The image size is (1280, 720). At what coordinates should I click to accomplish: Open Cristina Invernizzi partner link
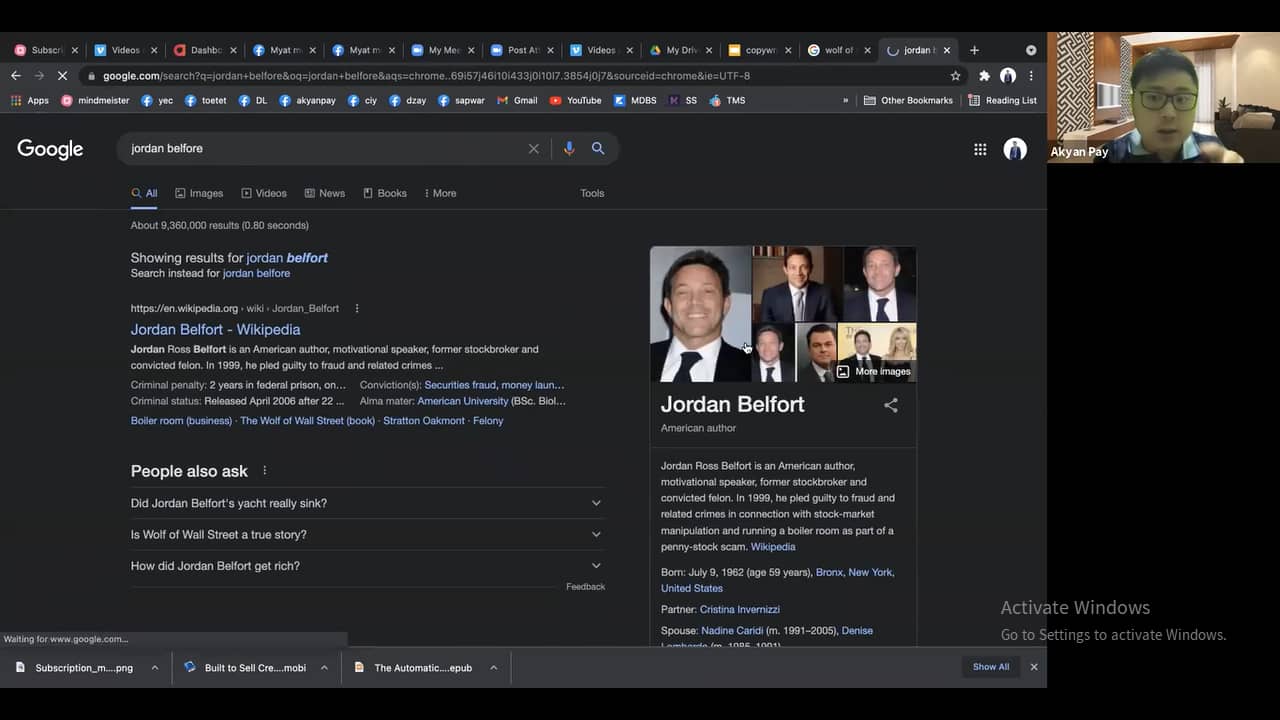(739, 609)
